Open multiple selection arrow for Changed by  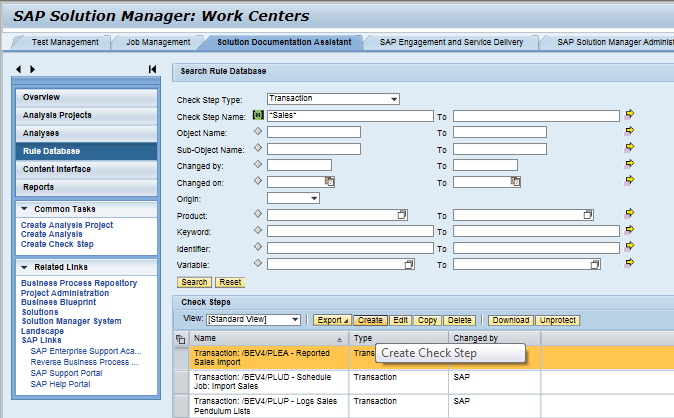point(629,163)
